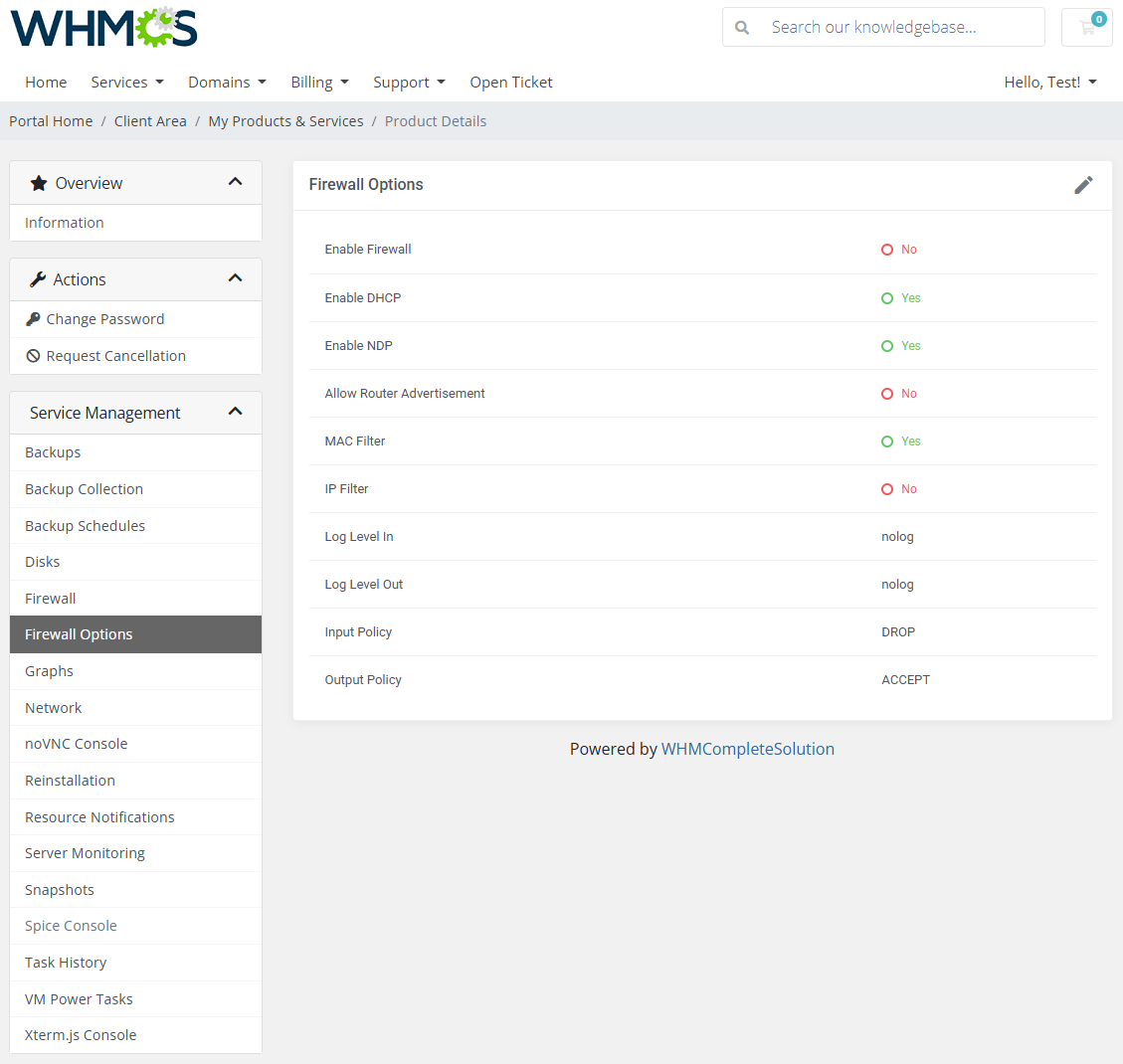Screen dimensions: 1123x1064
Task: Go to My Products & Services breadcrumb
Action: [x=285, y=120]
